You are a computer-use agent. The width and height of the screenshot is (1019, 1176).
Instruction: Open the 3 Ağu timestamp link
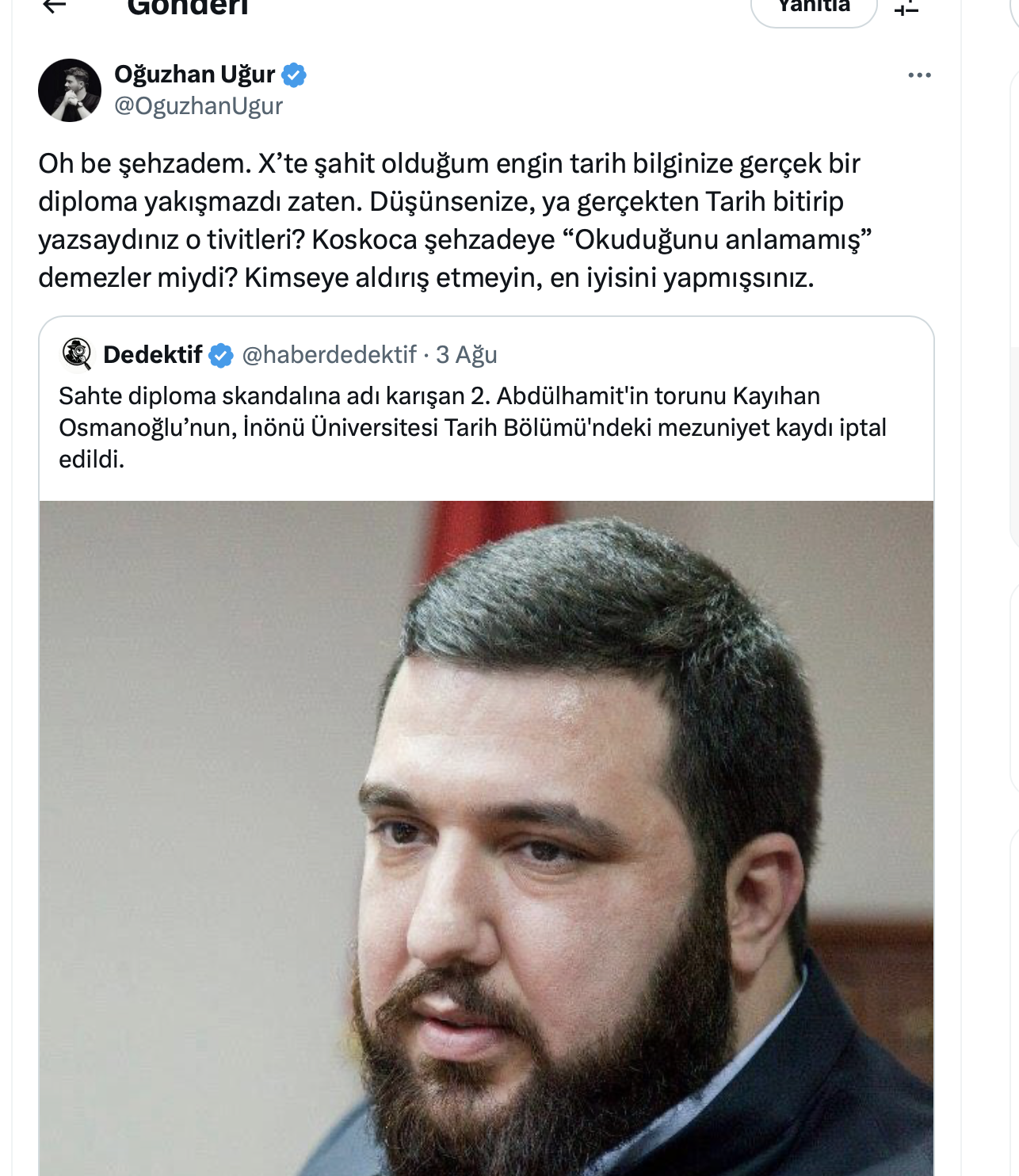[x=467, y=355]
